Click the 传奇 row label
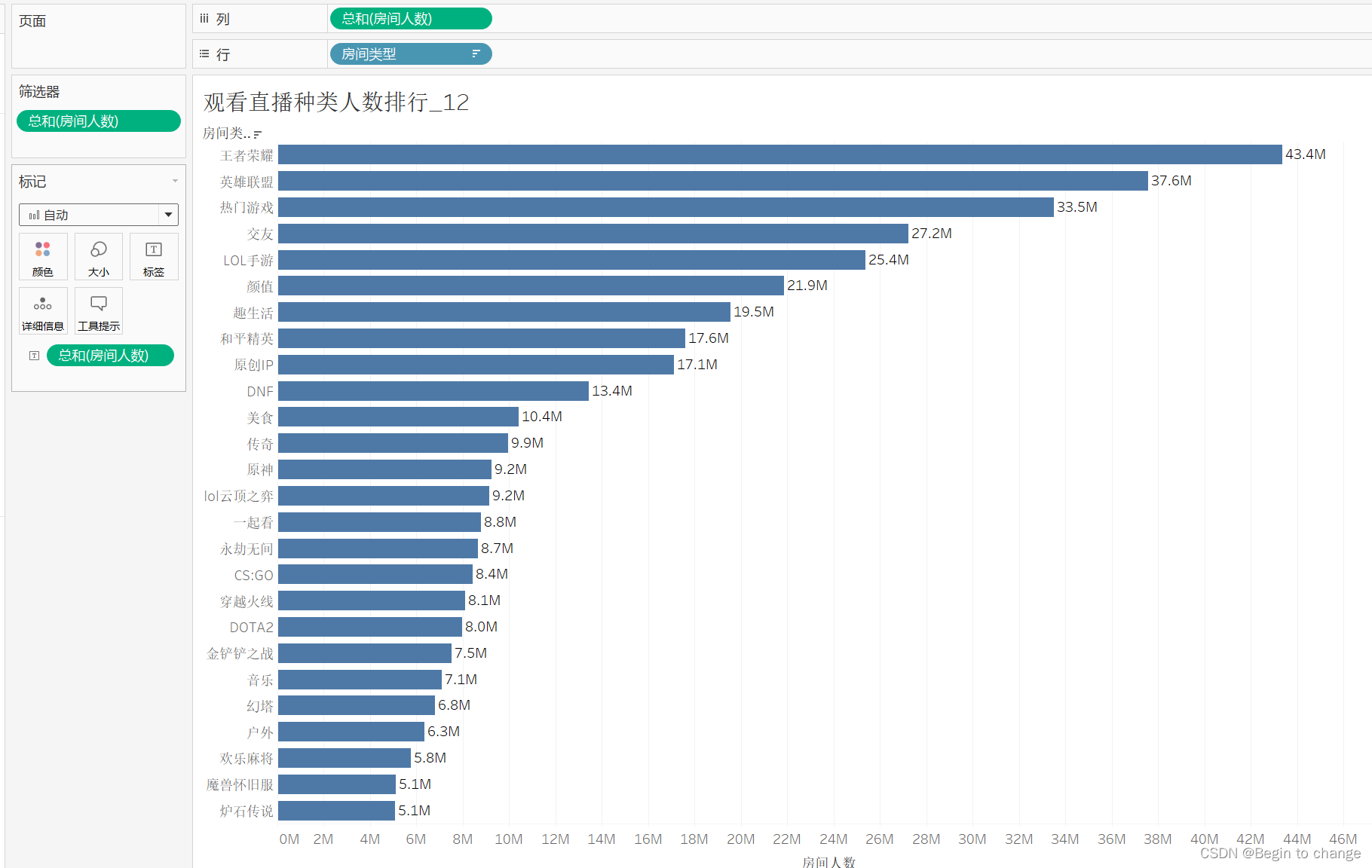The image size is (1372, 868). (x=260, y=444)
